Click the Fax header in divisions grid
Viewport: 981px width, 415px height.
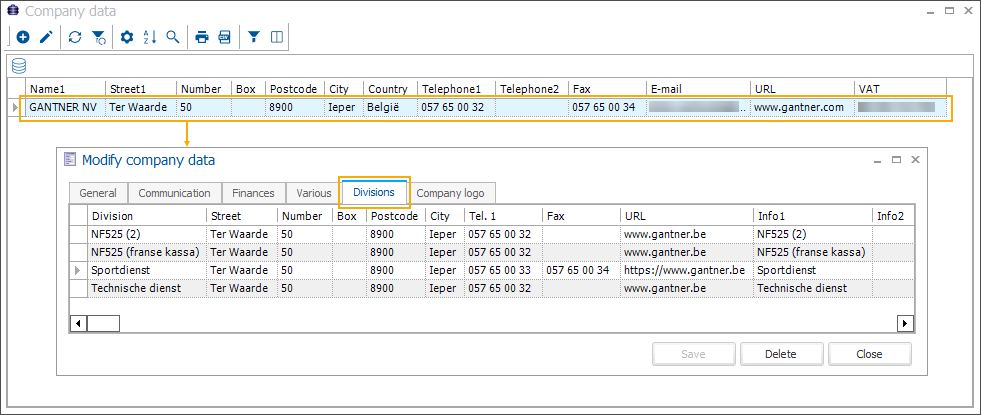point(581,216)
